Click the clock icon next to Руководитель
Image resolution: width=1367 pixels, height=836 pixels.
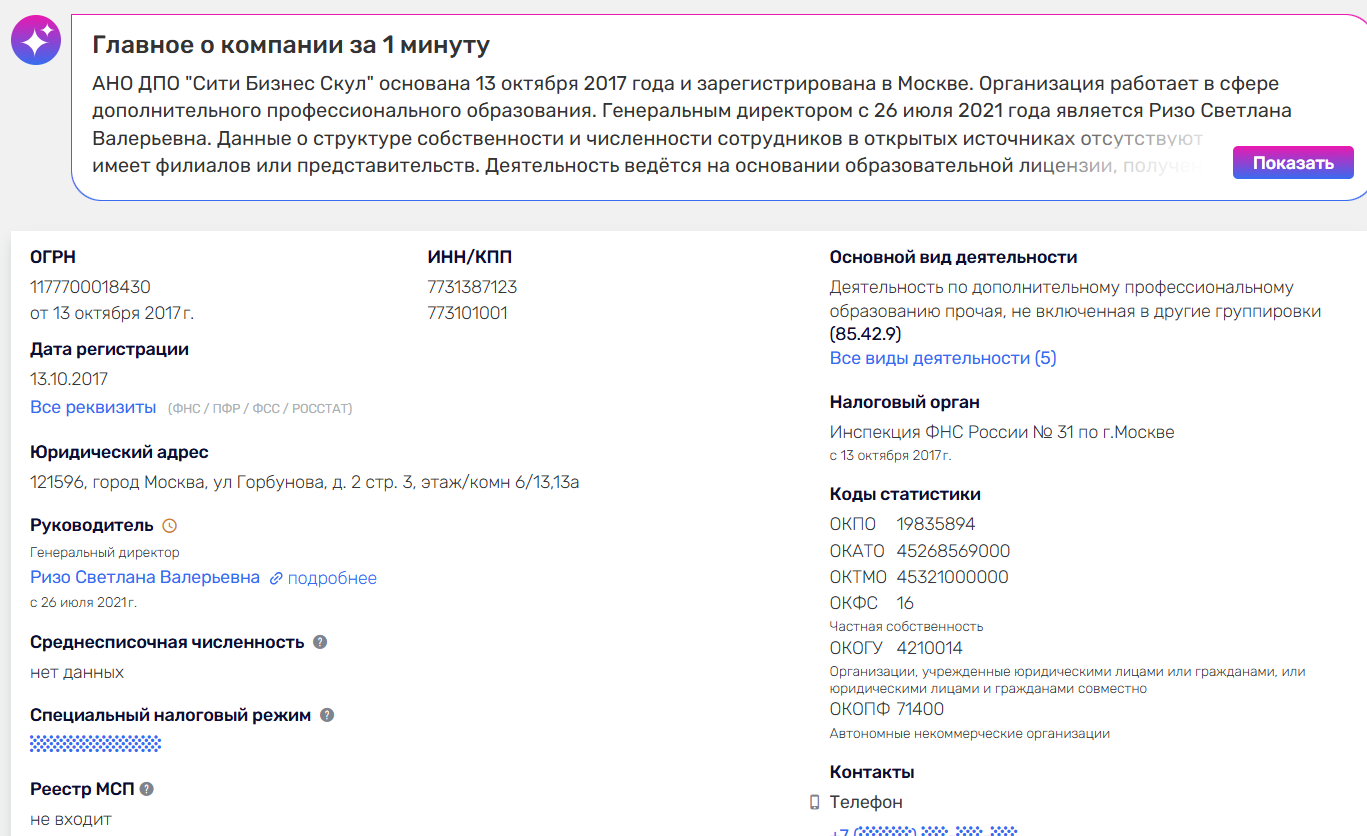169,526
